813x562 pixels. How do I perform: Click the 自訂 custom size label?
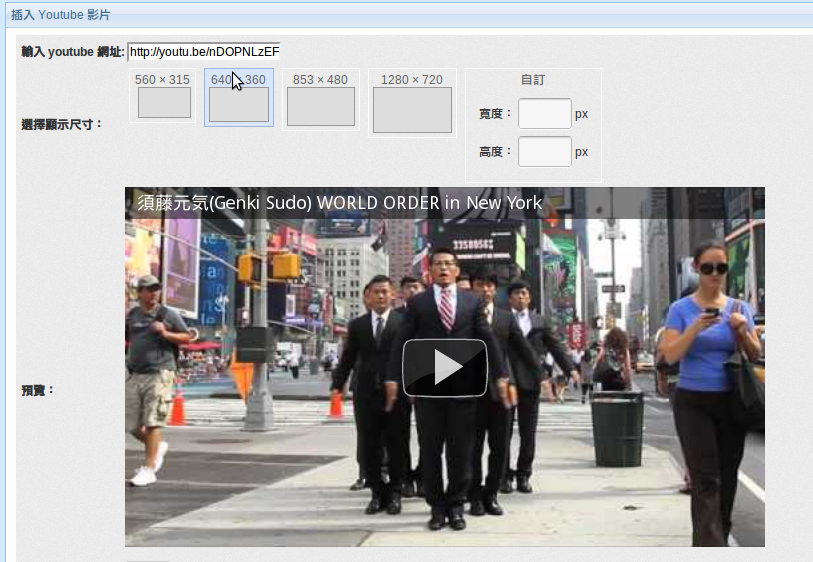(533, 80)
